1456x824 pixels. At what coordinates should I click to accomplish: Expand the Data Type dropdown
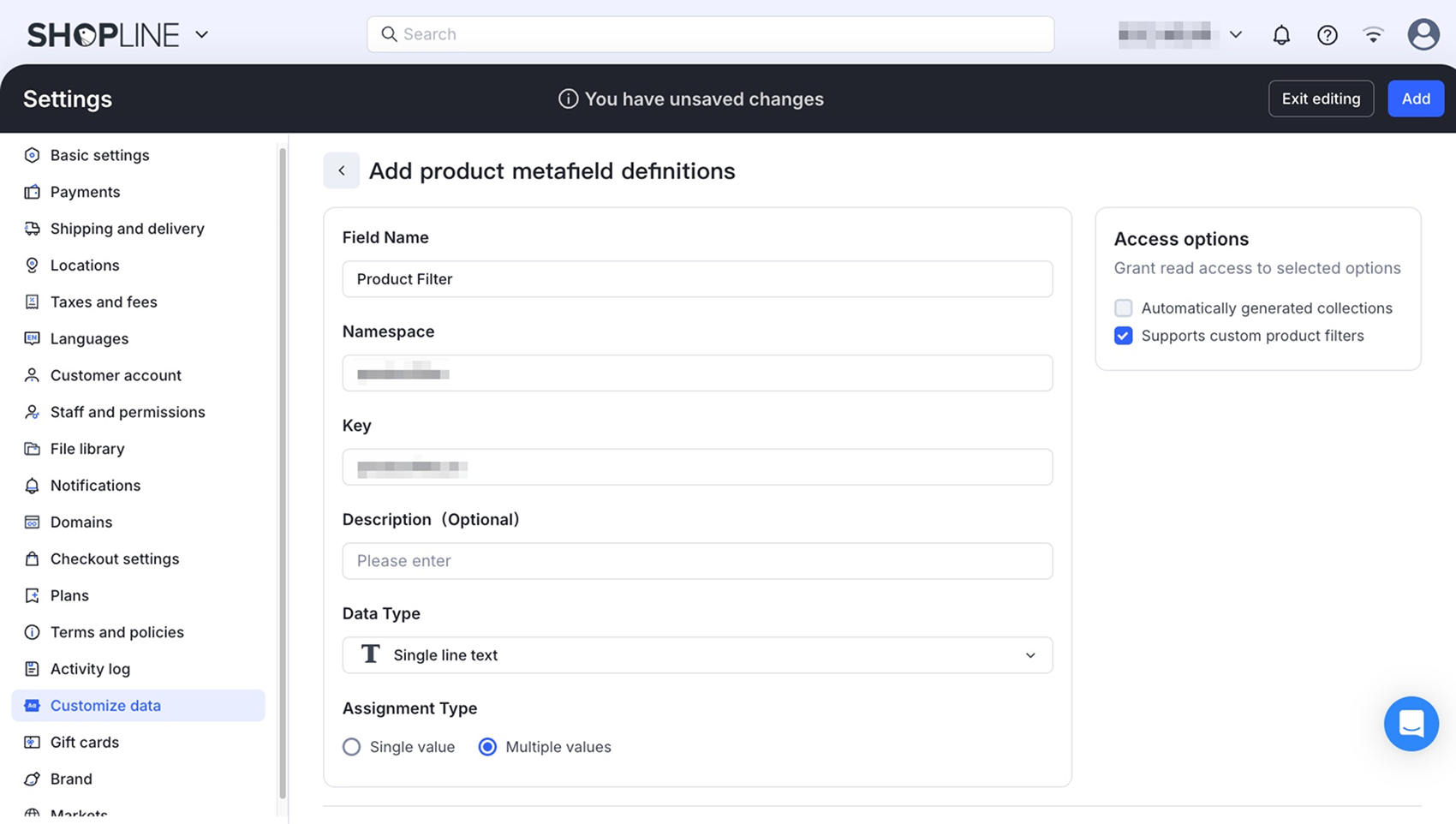pyautogui.click(x=697, y=655)
